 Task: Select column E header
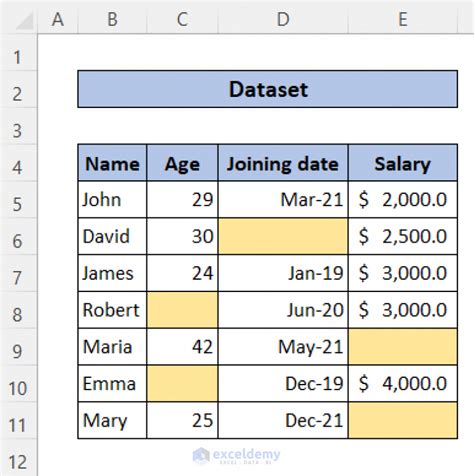[x=403, y=19]
